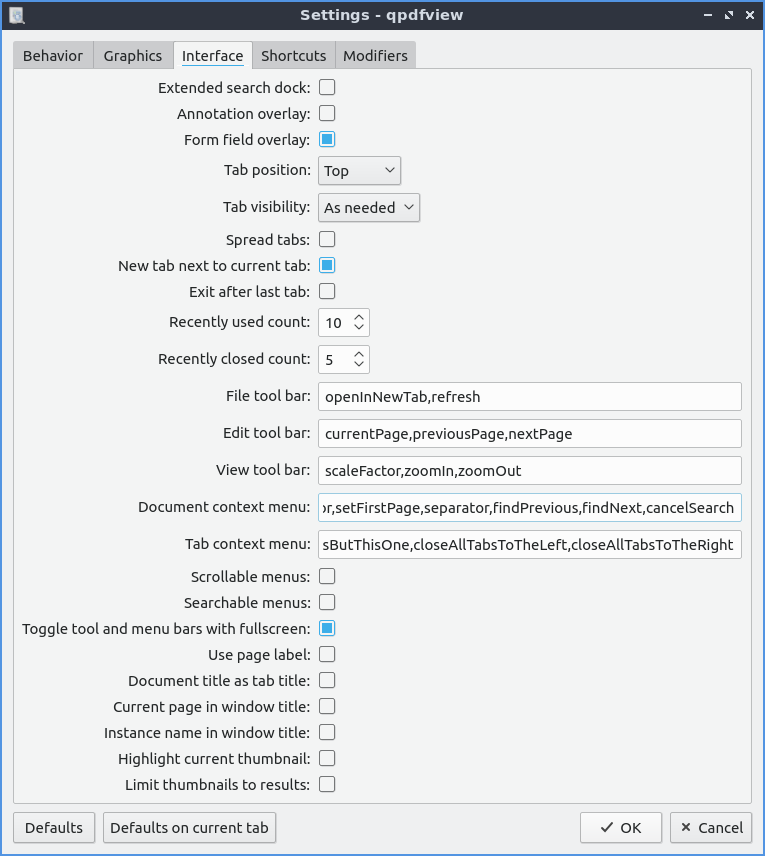Switch to the Behavior tab

pyautogui.click(x=53, y=56)
